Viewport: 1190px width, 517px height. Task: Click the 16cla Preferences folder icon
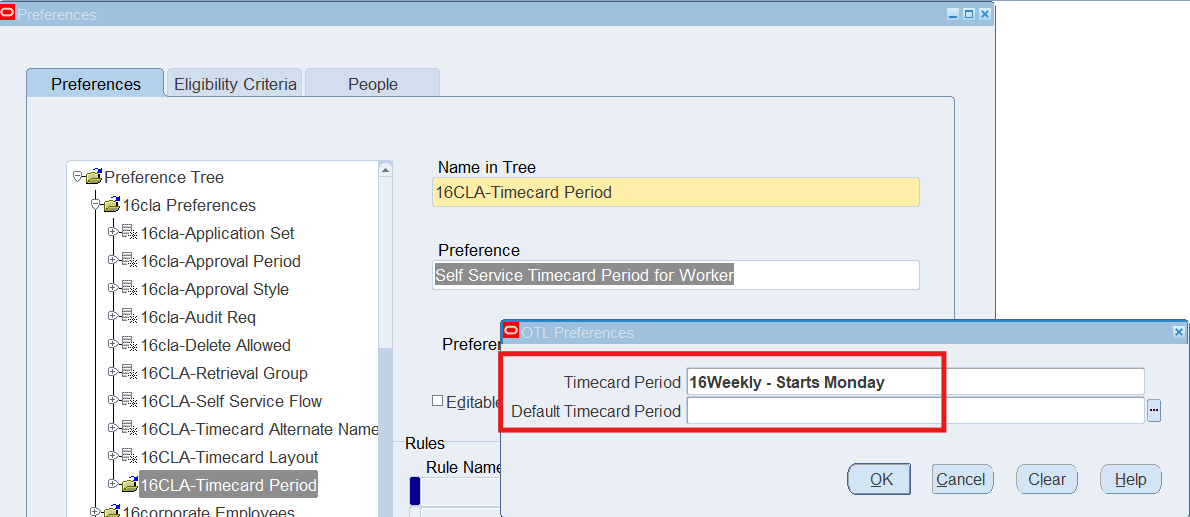coord(111,205)
